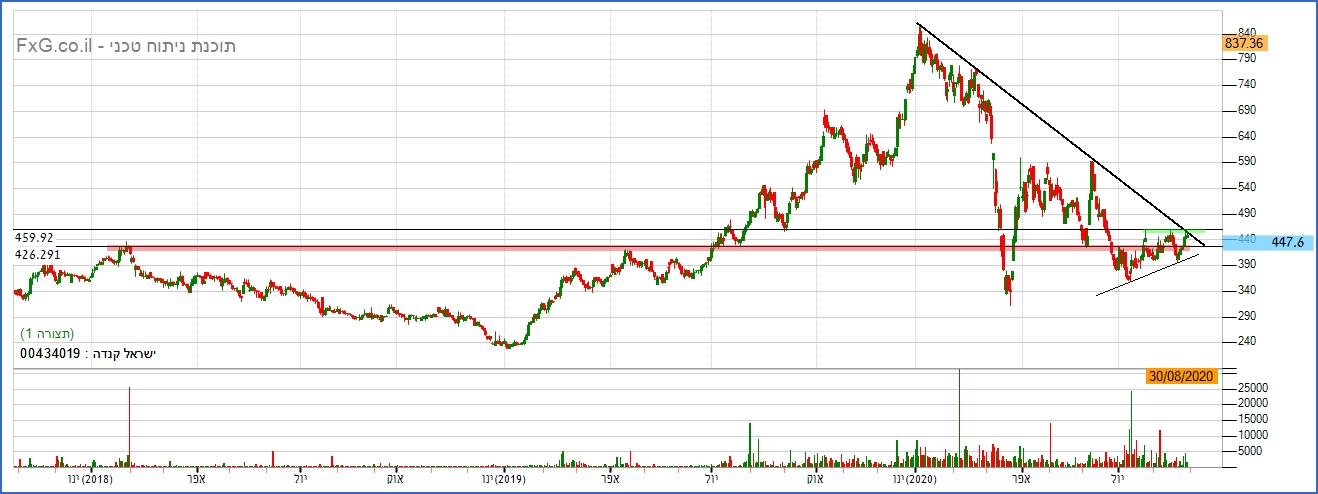Click the 20000 volume axis value

pyautogui.click(x=1251, y=403)
